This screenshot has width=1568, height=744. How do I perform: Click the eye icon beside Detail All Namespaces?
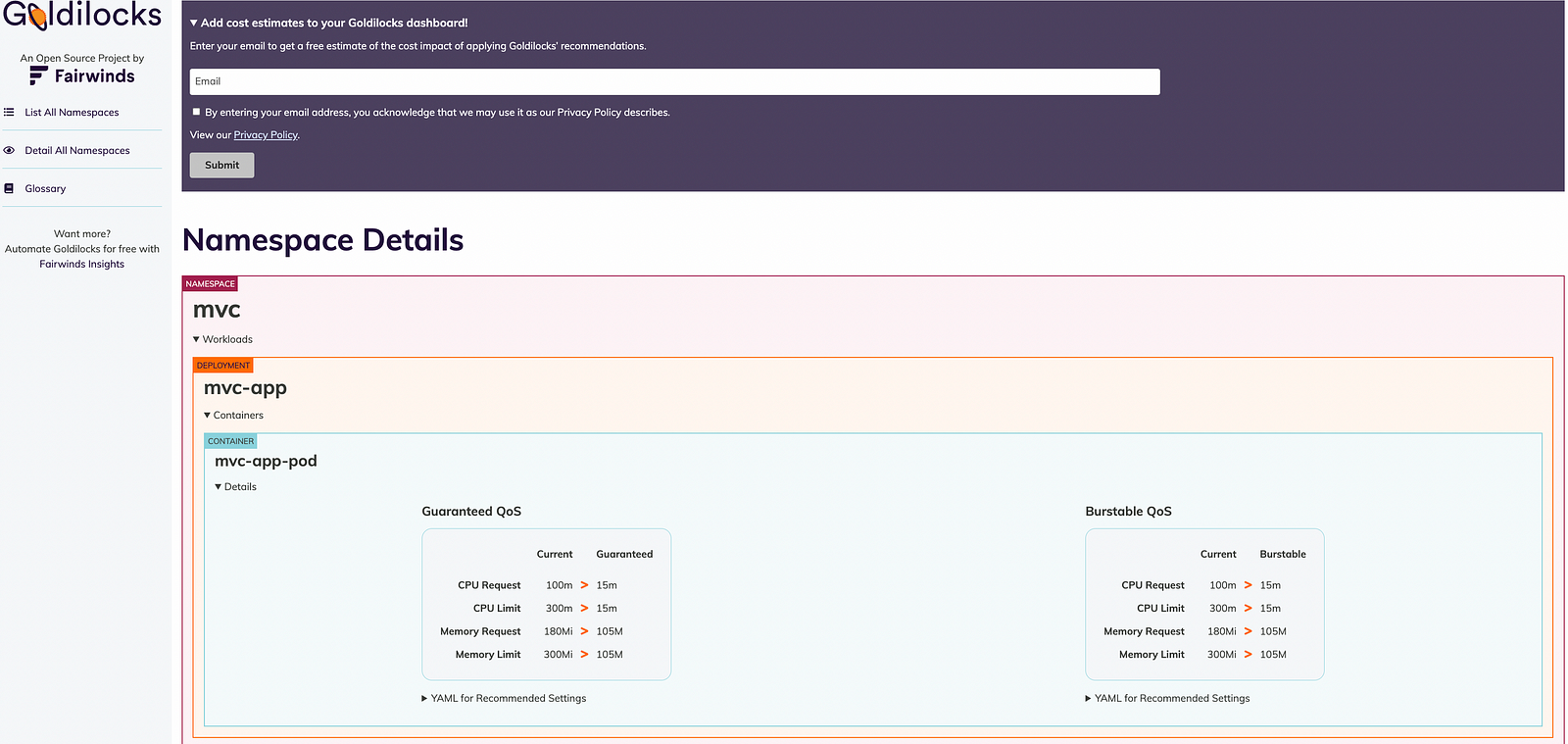coord(9,151)
